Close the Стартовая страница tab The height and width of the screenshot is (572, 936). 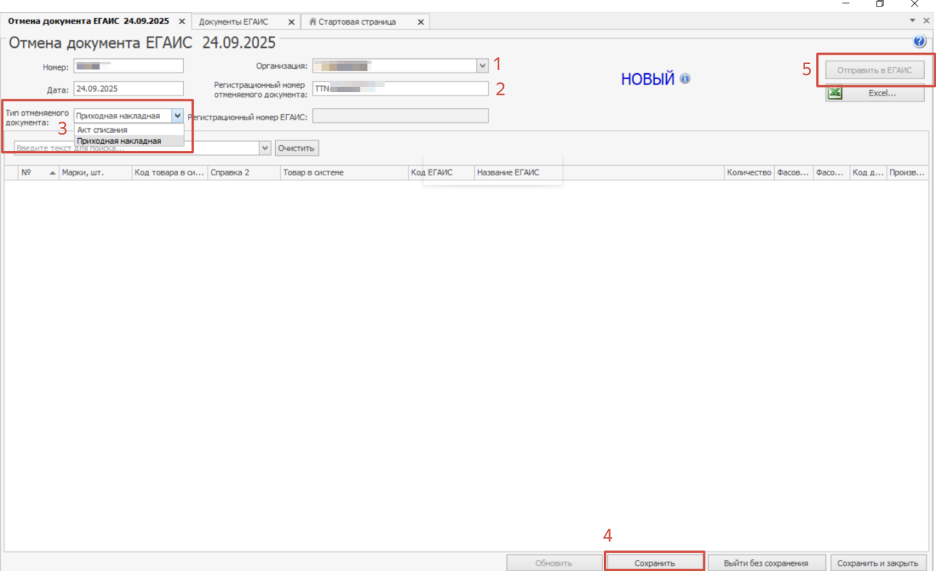coord(421,22)
